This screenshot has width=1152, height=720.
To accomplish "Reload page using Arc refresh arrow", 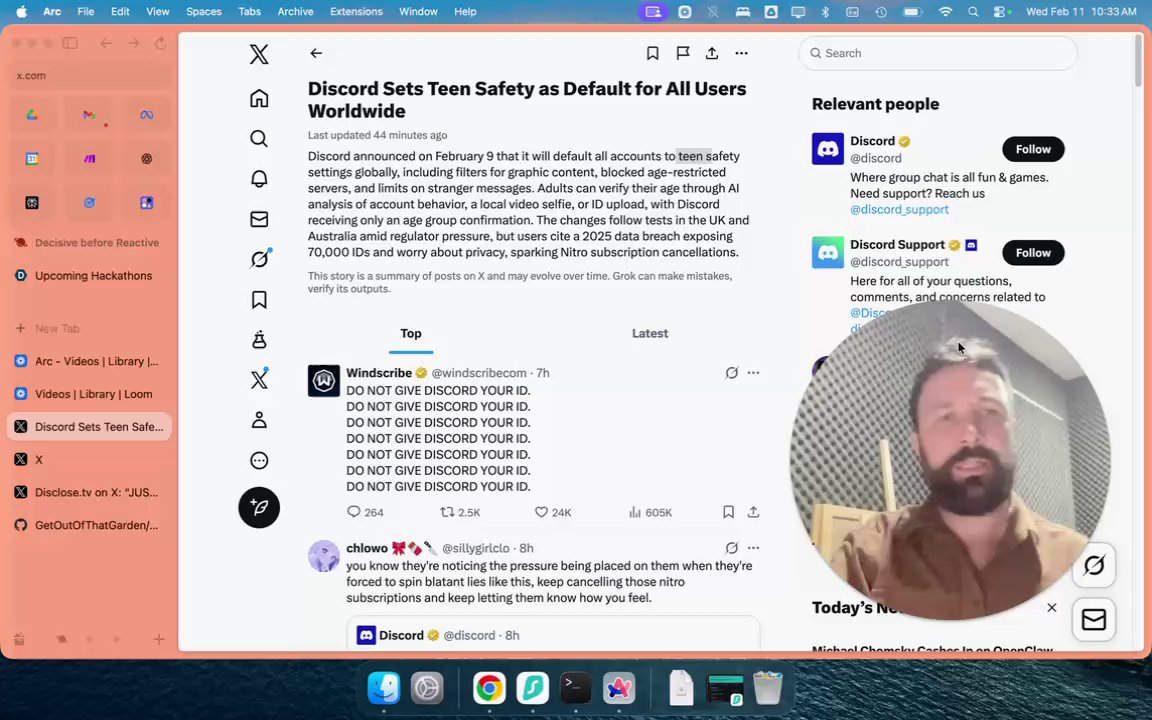I will tap(160, 43).
